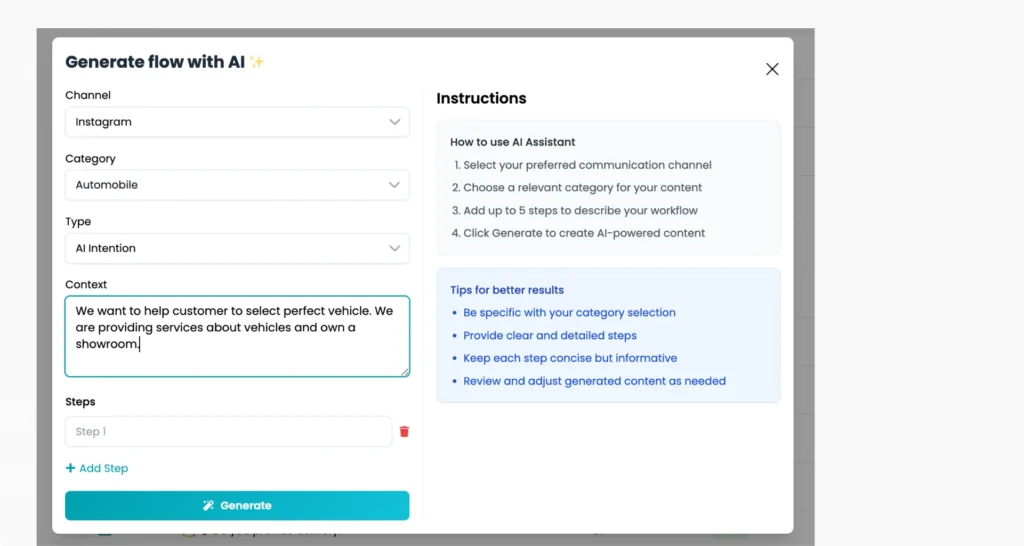1024x546 pixels.
Task: Open the Automobile category selector
Action: point(237,185)
